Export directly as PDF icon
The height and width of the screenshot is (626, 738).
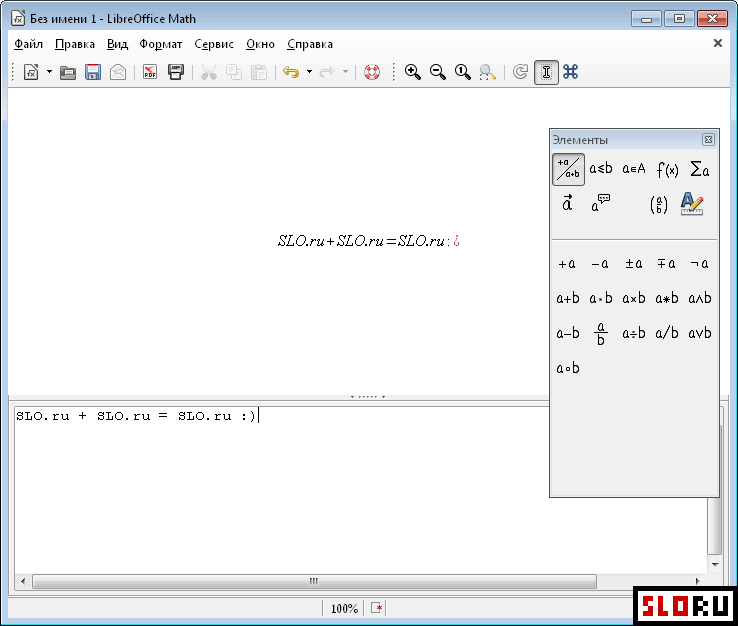tap(150, 72)
